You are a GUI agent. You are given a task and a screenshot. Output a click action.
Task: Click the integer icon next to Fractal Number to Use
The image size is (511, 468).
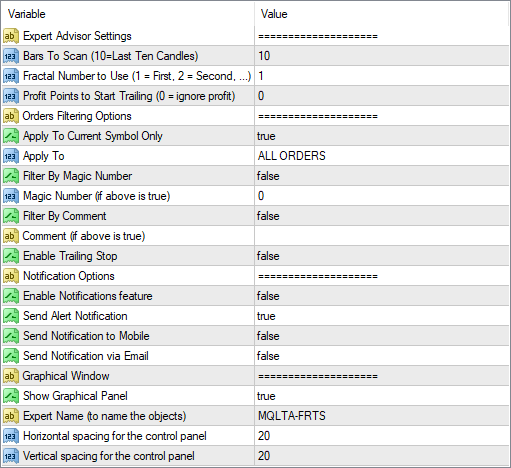click(x=11, y=76)
